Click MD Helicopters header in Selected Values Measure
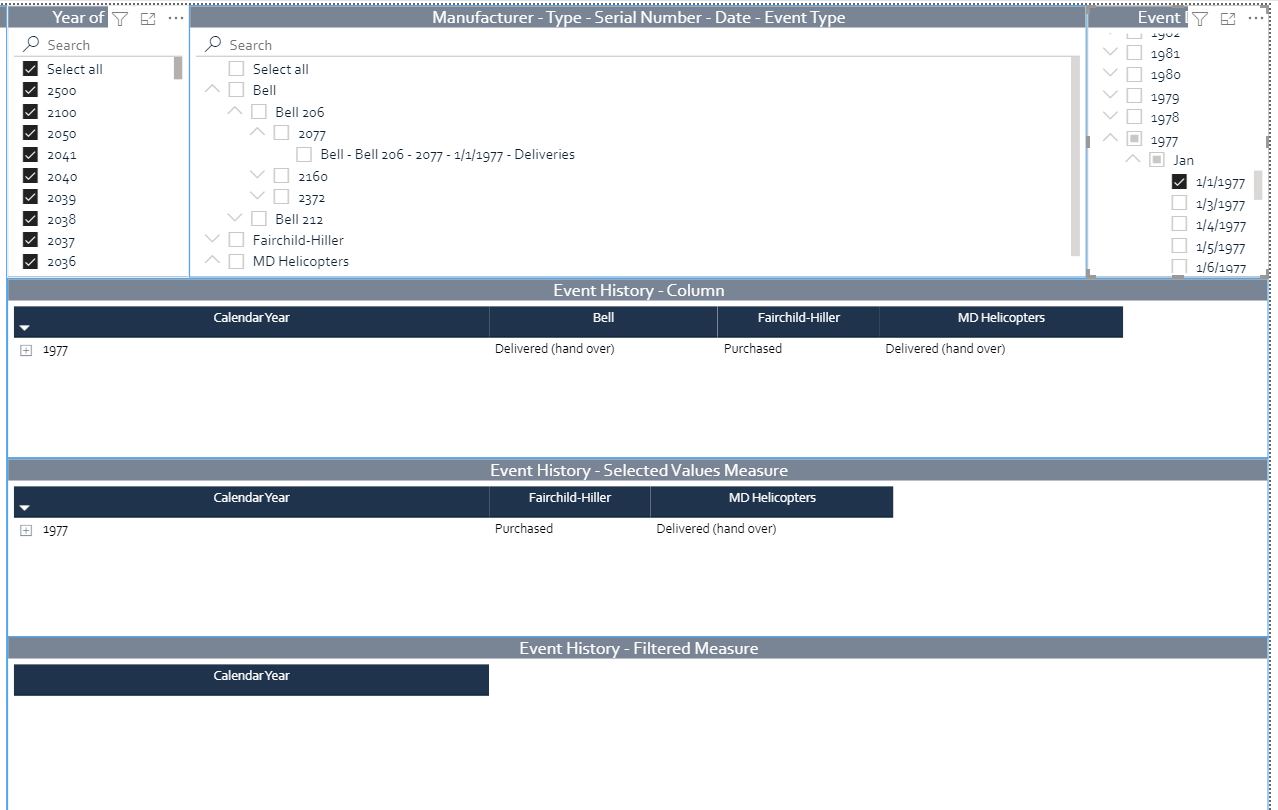1278x810 pixels. pyautogui.click(x=772, y=501)
